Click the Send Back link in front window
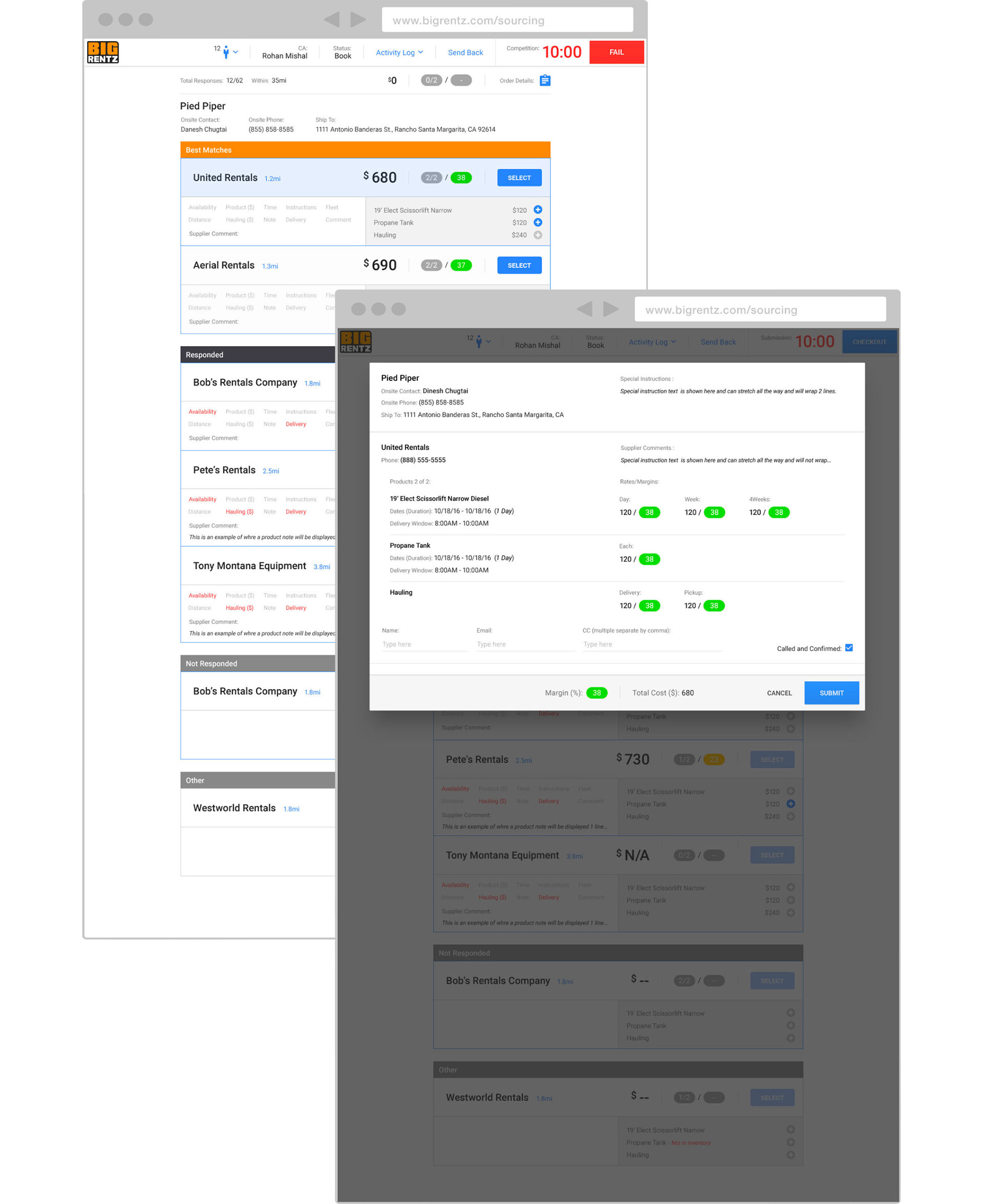The image size is (984, 1204). tap(718, 342)
